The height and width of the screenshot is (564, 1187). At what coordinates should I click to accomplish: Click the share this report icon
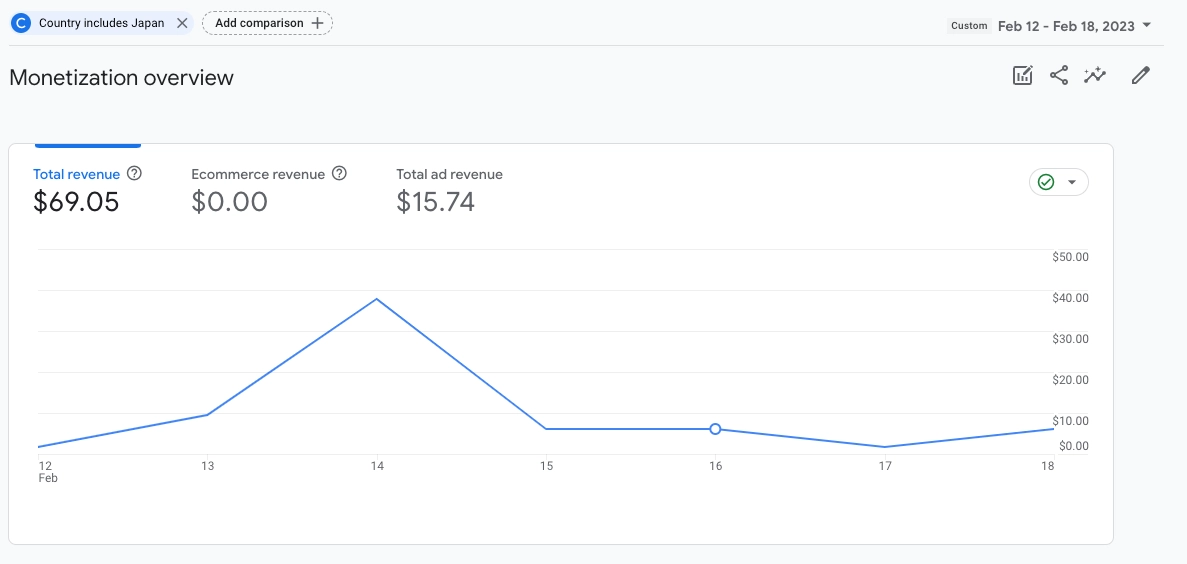(1059, 75)
